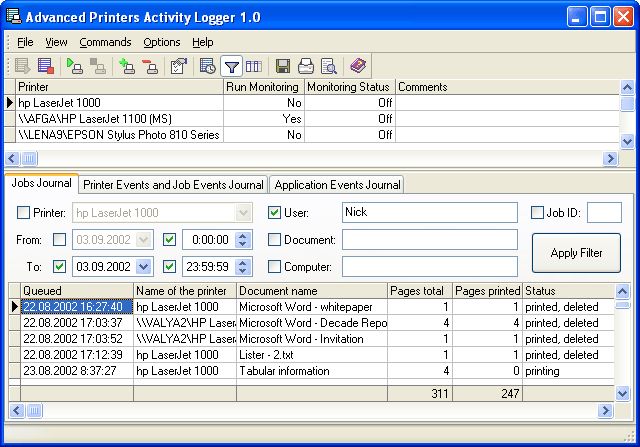Image resolution: width=640 pixels, height=447 pixels.
Task: Open the From date dropdown
Action: 144,240
